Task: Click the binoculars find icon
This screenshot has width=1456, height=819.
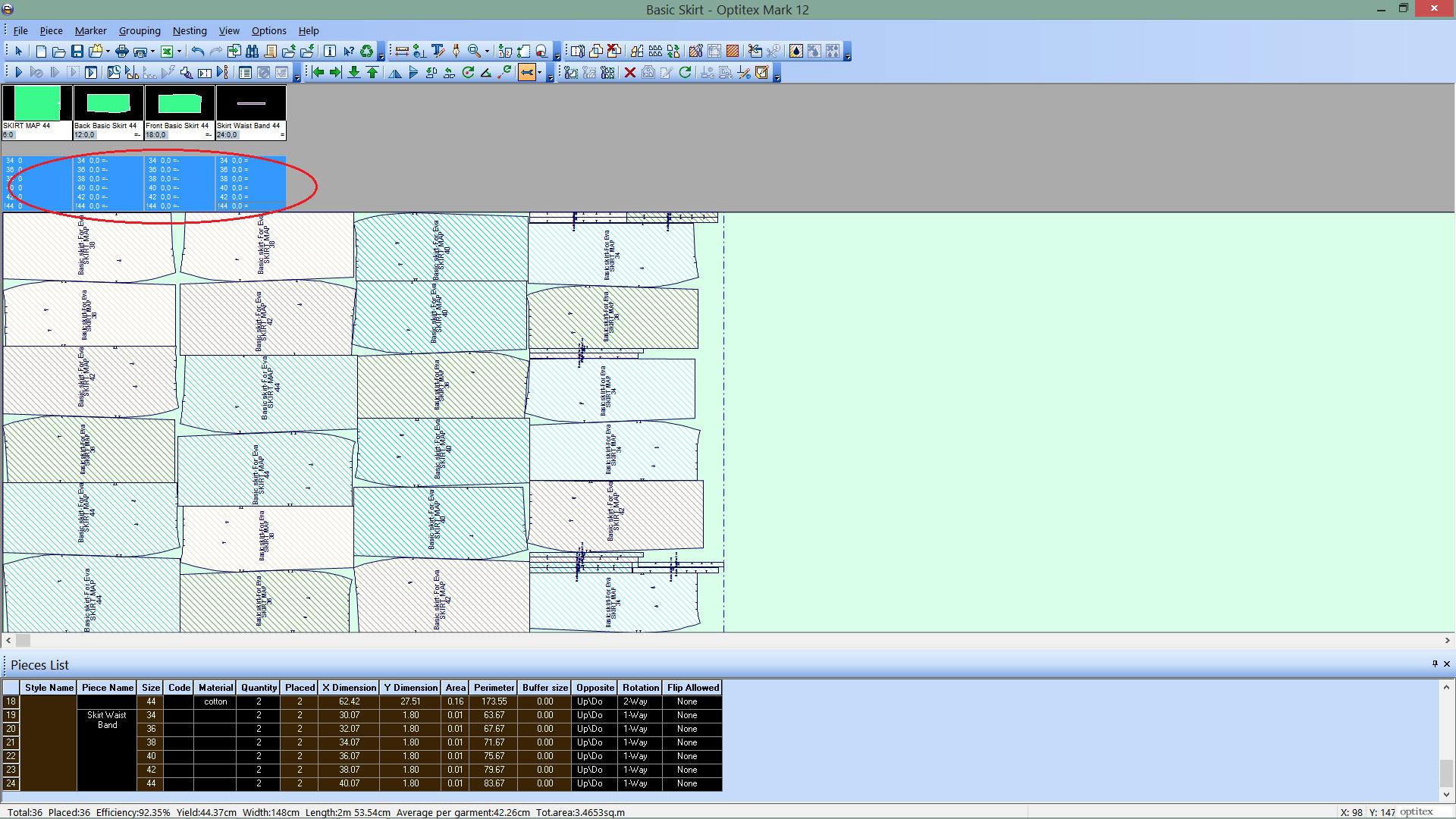Action: click(252, 52)
